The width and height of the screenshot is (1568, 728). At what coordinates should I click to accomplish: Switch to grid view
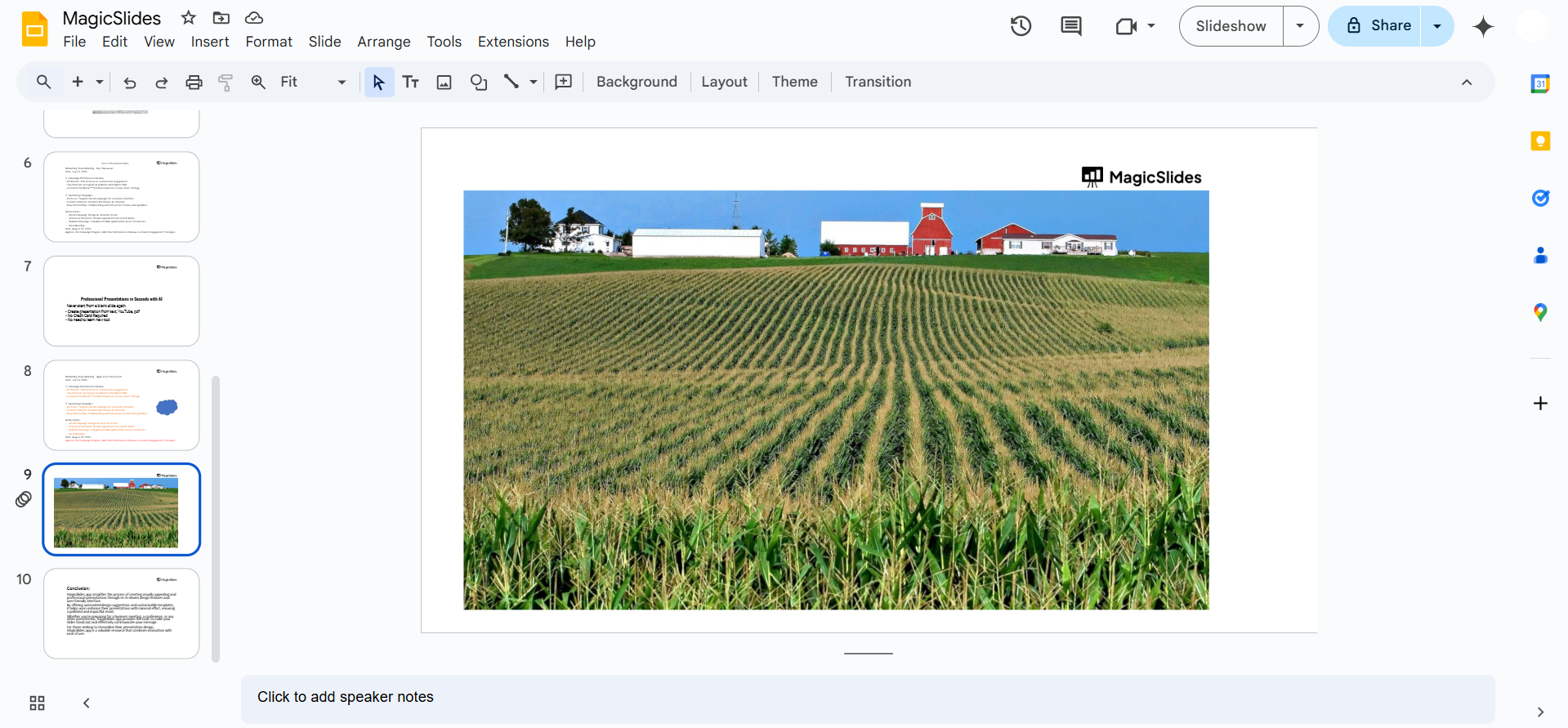[37, 703]
